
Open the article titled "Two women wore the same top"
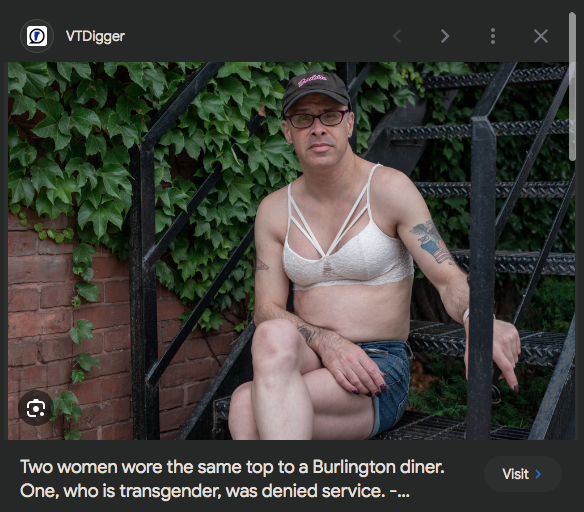232,467
